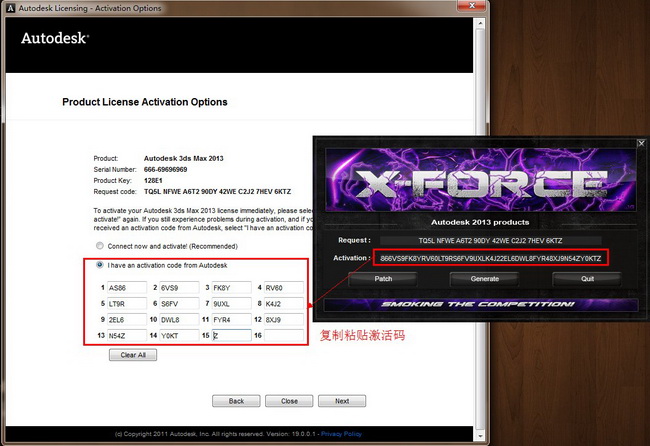Image resolution: width=650 pixels, height=446 pixels.
Task: Click 'Smoking the competition' banner in X-Force
Action: pos(481,304)
